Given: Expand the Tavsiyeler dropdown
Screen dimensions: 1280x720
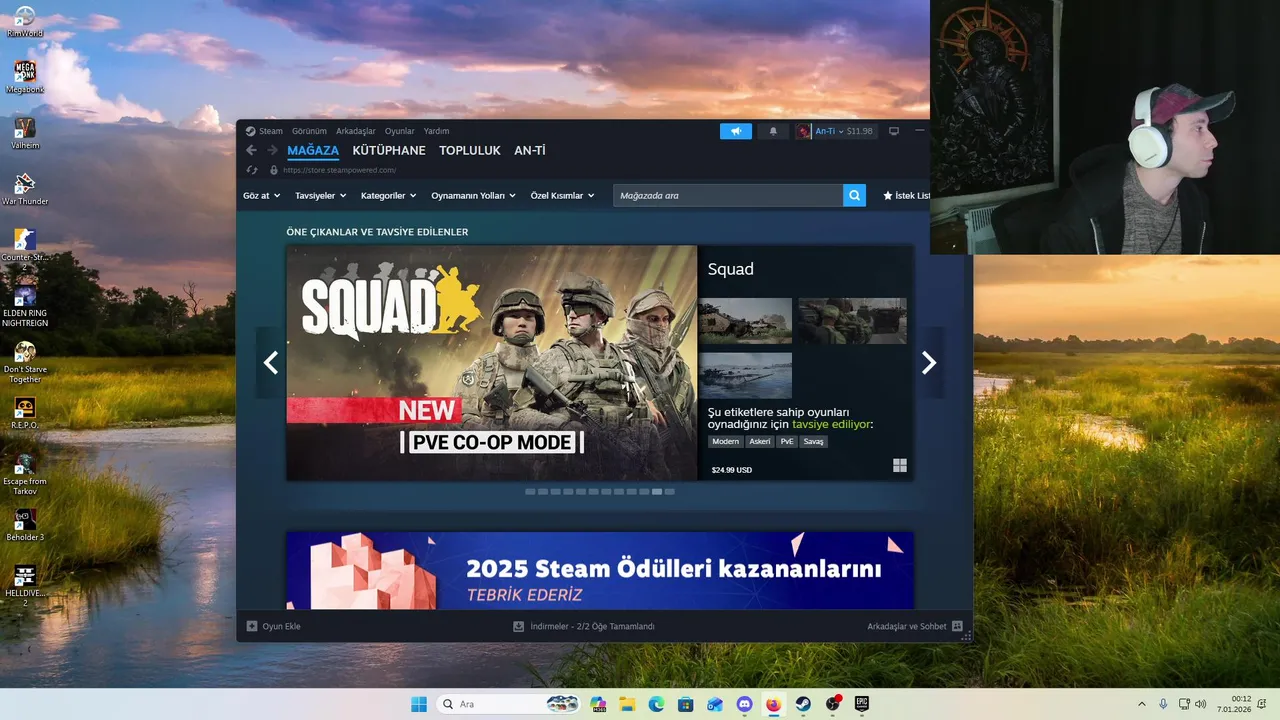Looking at the screenshot, I should click(x=320, y=196).
